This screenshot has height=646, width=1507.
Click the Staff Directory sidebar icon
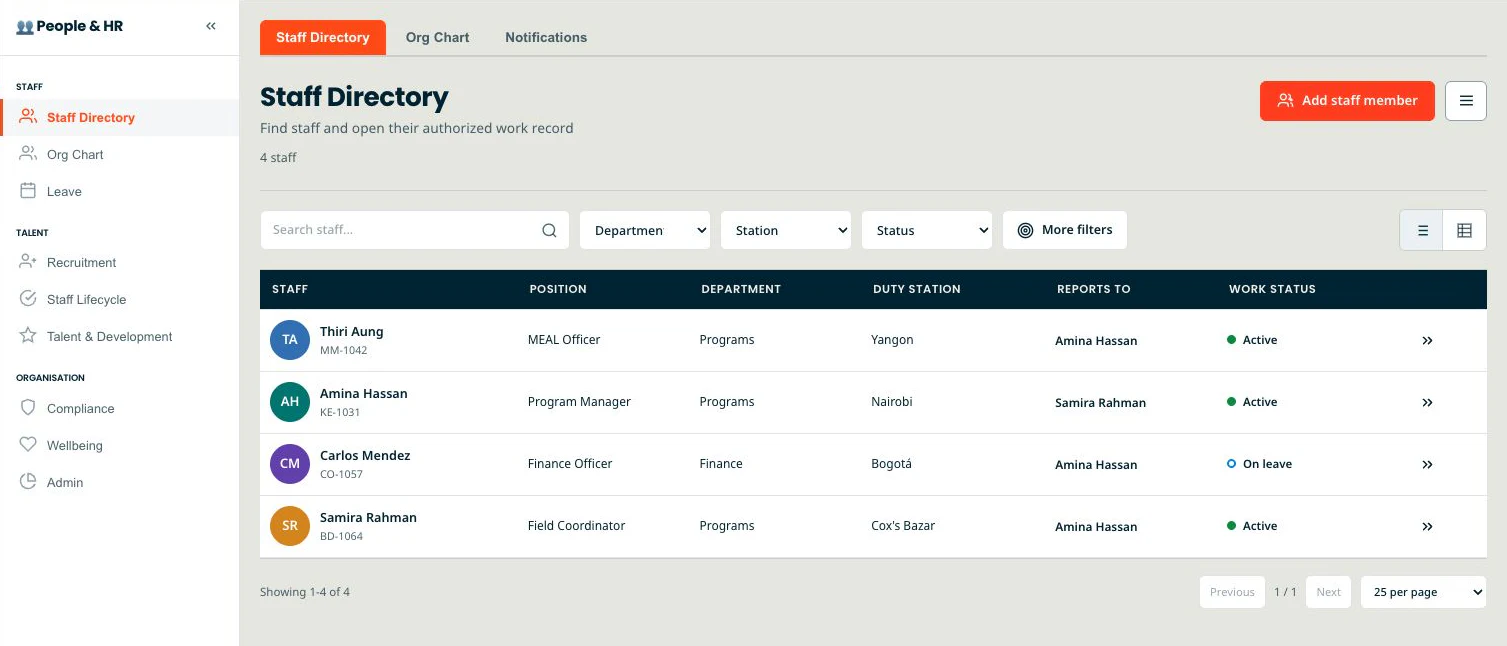[x=28, y=116]
